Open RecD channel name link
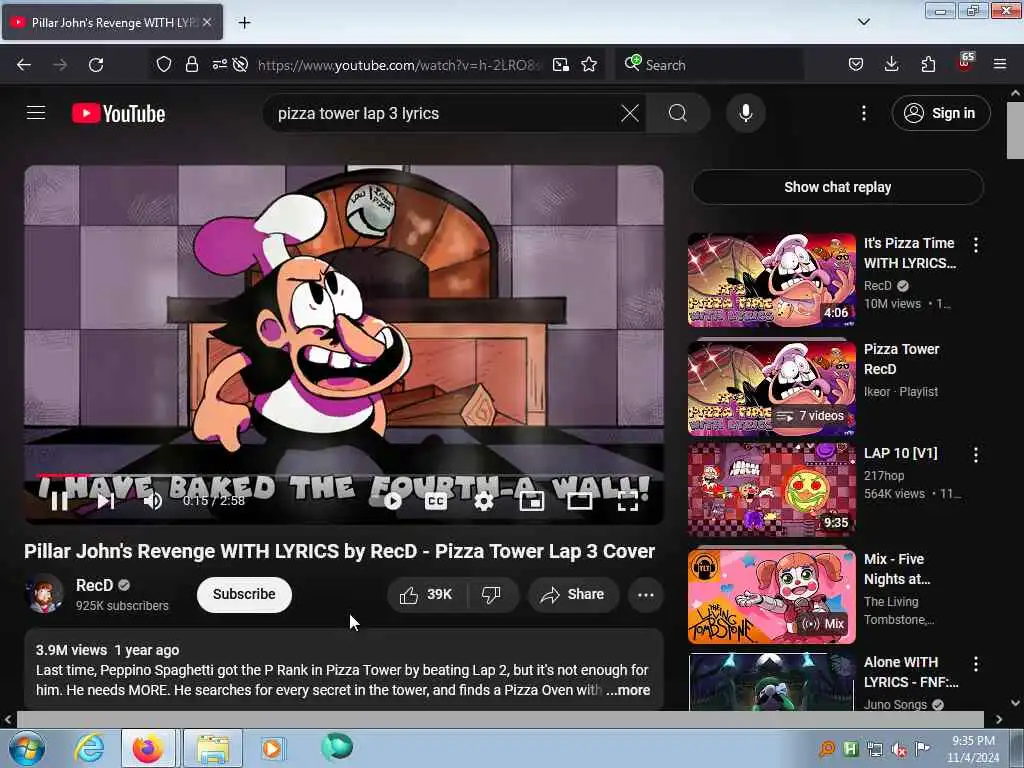Viewport: 1024px width, 768px height. 95,585
